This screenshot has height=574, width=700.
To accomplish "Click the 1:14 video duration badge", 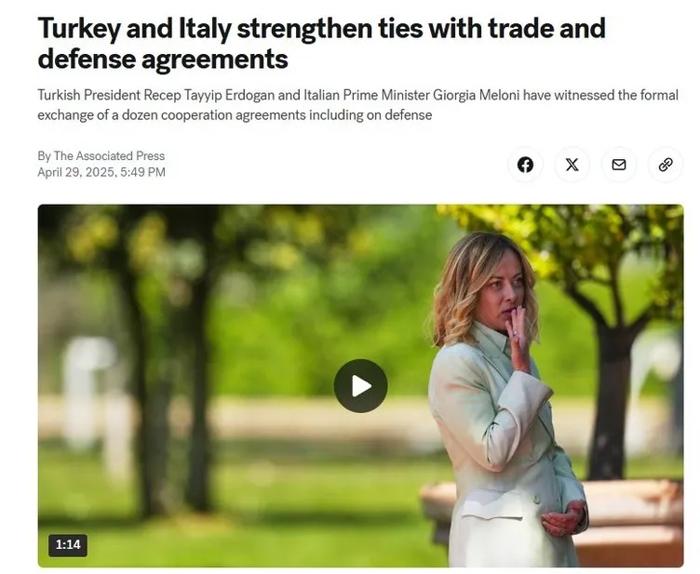I will pyautogui.click(x=68, y=545).
